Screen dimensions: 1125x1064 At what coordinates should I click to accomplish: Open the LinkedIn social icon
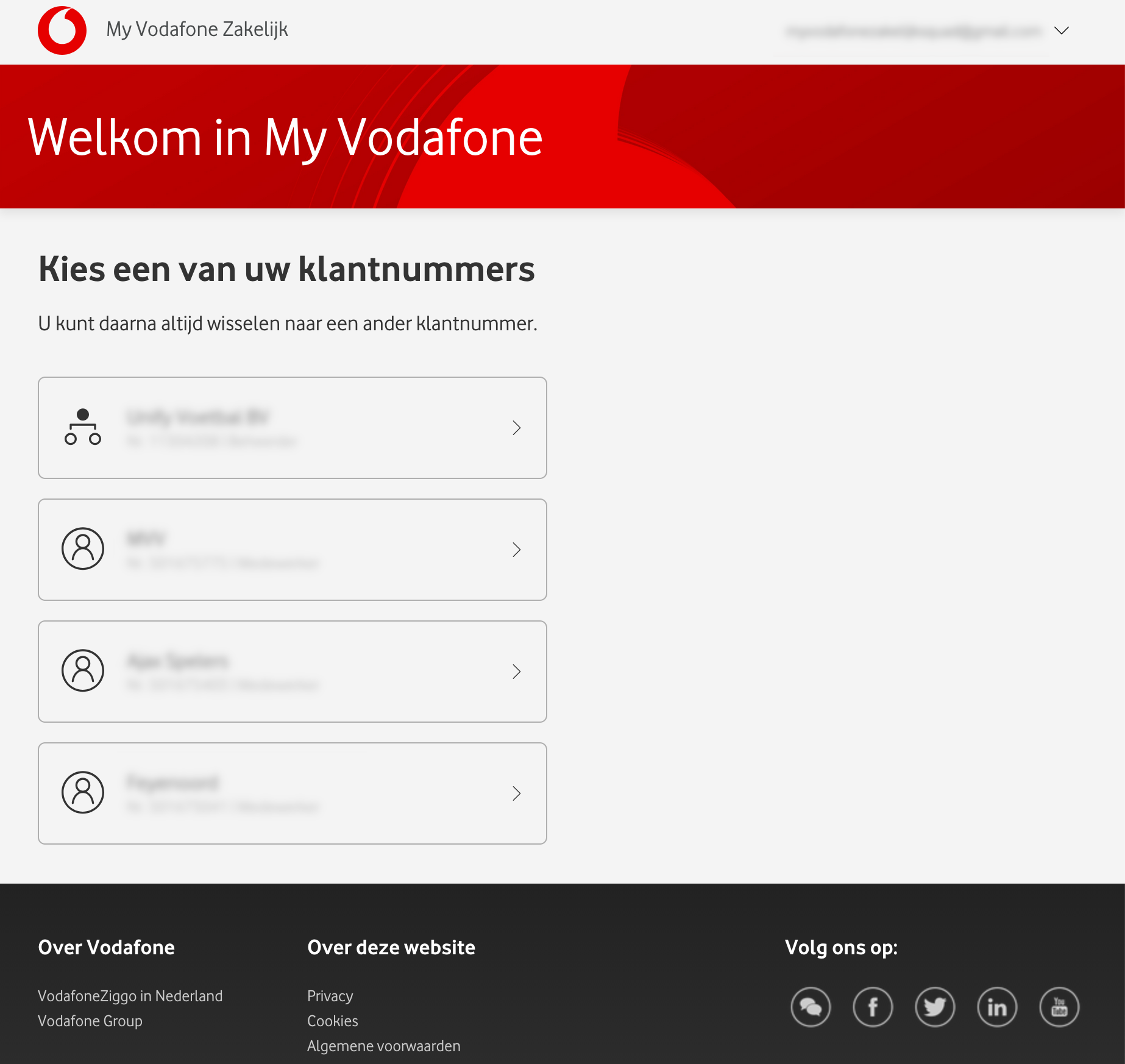[x=997, y=1007]
